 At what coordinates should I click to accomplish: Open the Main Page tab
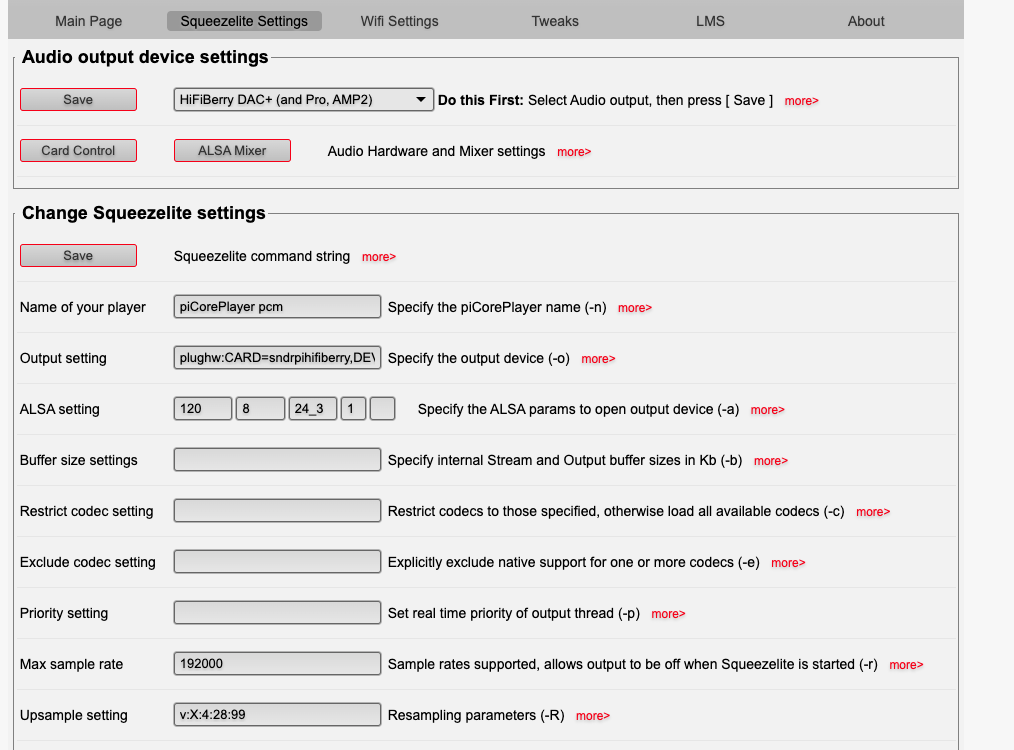tap(89, 21)
